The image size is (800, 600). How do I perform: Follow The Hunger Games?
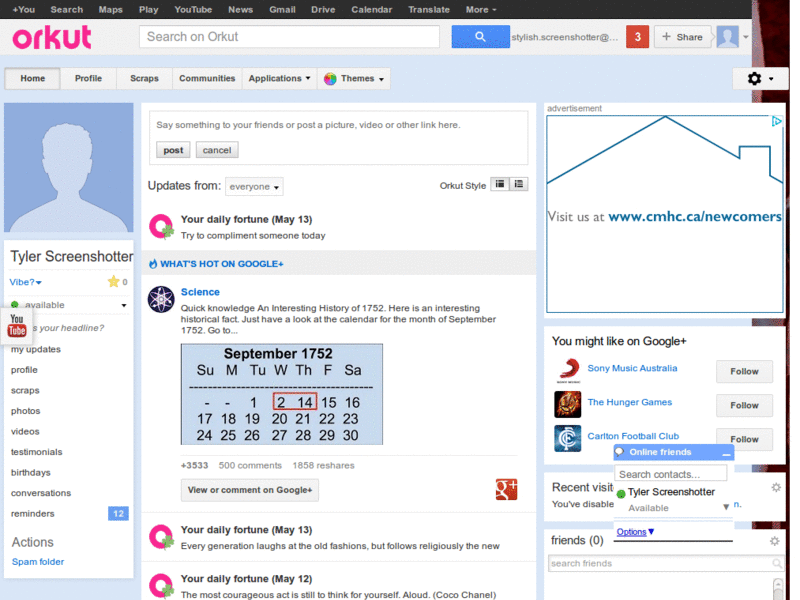pos(744,405)
